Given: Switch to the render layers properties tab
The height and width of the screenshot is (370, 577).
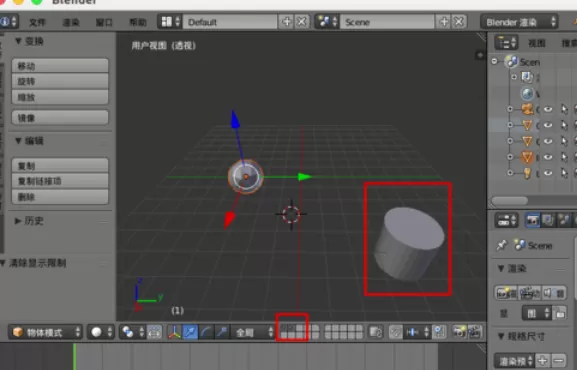Looking at the screenshot, I should 548,220.
